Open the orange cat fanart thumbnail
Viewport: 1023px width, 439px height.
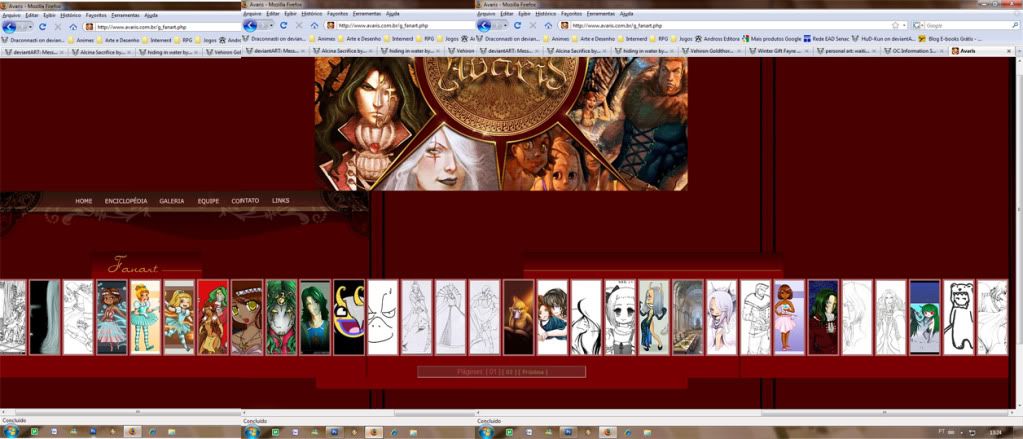pos(518,317)
